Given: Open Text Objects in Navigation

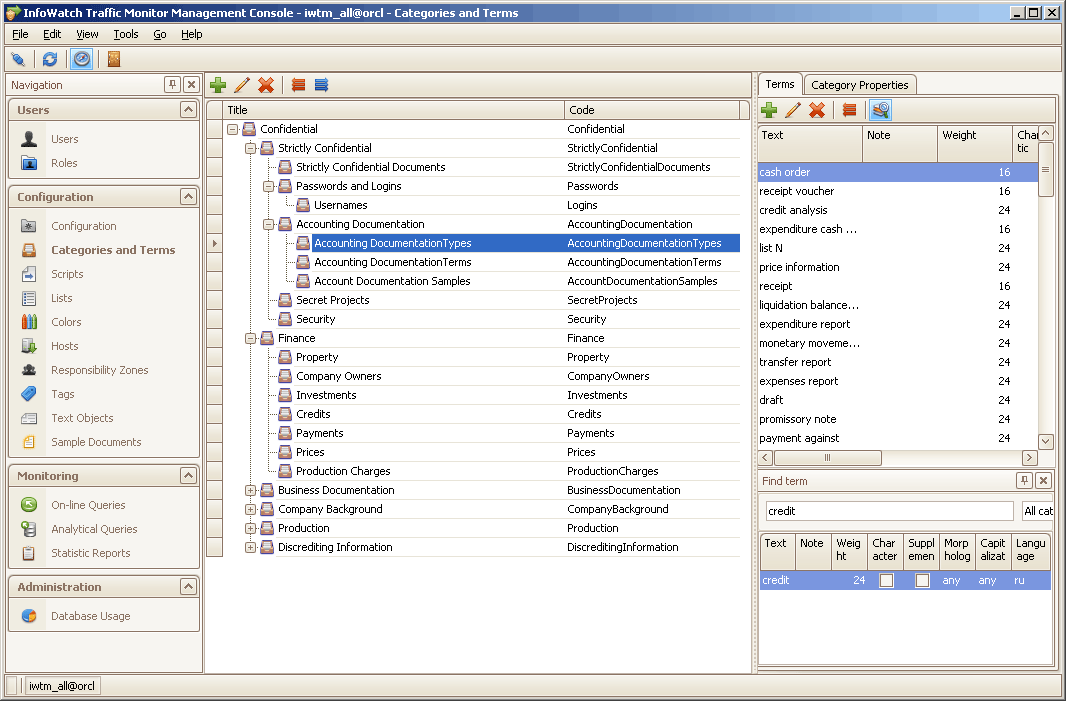Looking at the screenshot, I should tap(82, 418).
